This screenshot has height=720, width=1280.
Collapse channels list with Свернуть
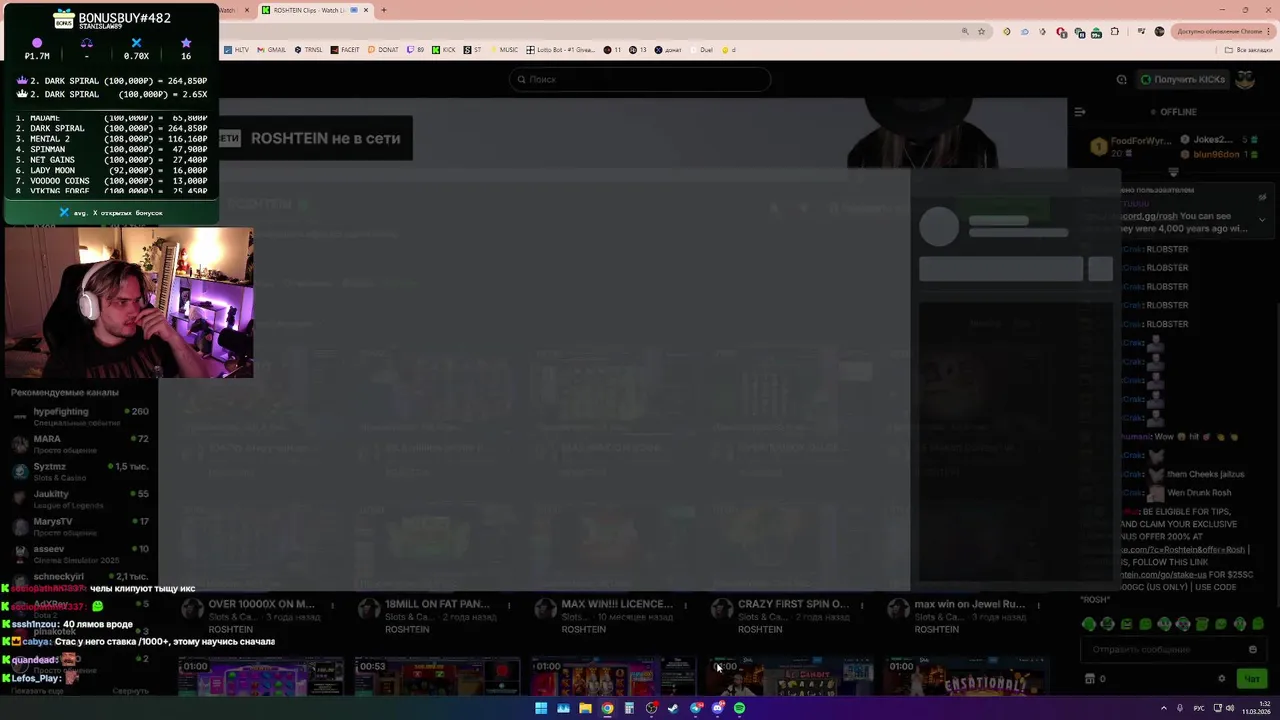click(130, 691)
